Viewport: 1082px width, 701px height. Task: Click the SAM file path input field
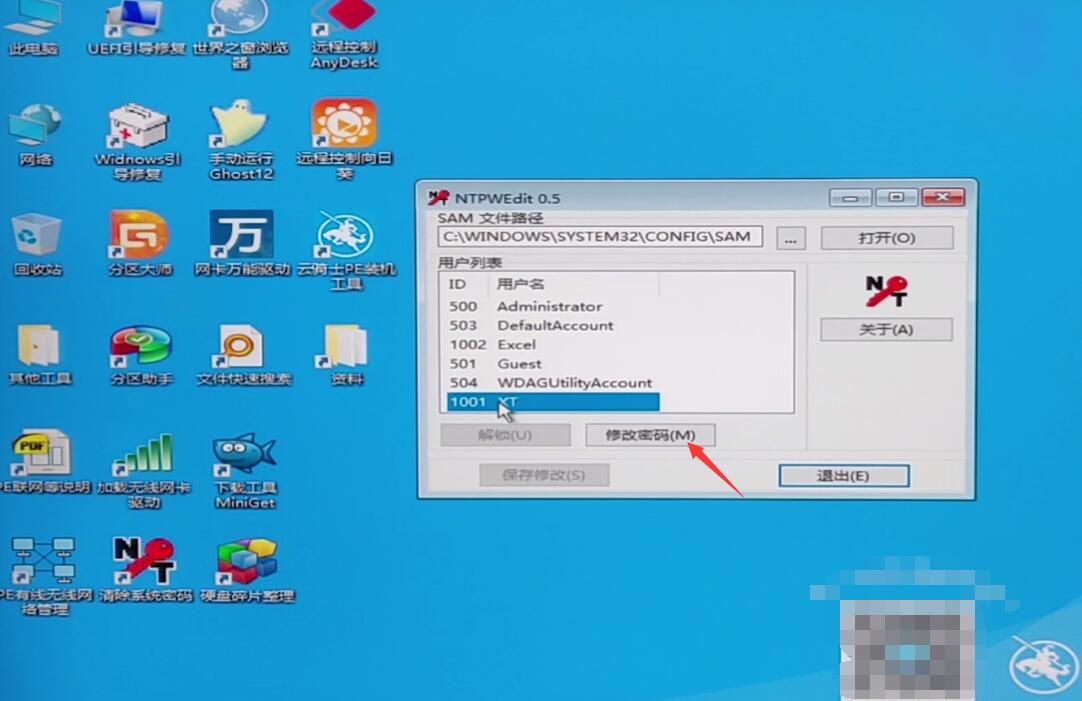pos(600,237)
